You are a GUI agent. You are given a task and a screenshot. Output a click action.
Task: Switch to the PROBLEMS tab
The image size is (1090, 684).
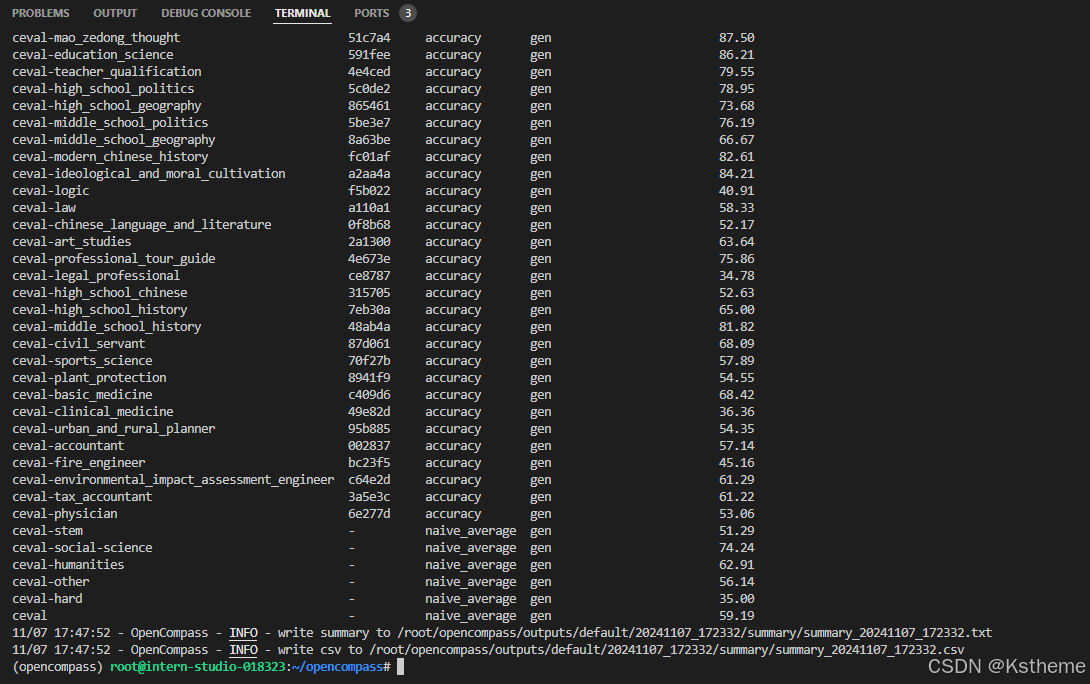[40, 13]
